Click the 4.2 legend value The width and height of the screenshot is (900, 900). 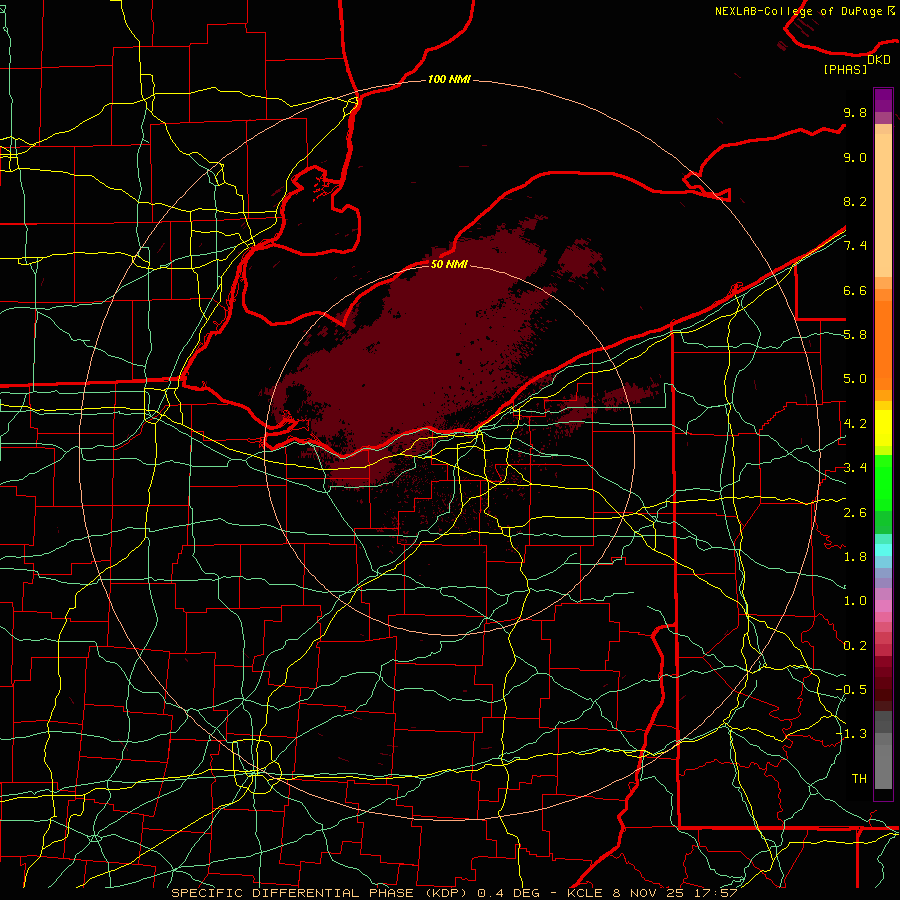(x=855, y=423)
